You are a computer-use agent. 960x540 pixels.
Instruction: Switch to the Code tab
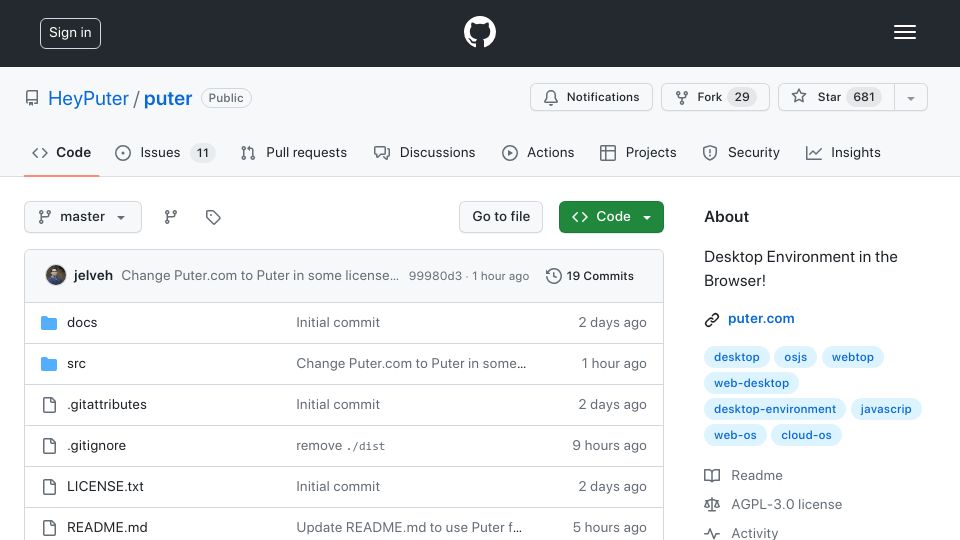[x=61, y=152]
